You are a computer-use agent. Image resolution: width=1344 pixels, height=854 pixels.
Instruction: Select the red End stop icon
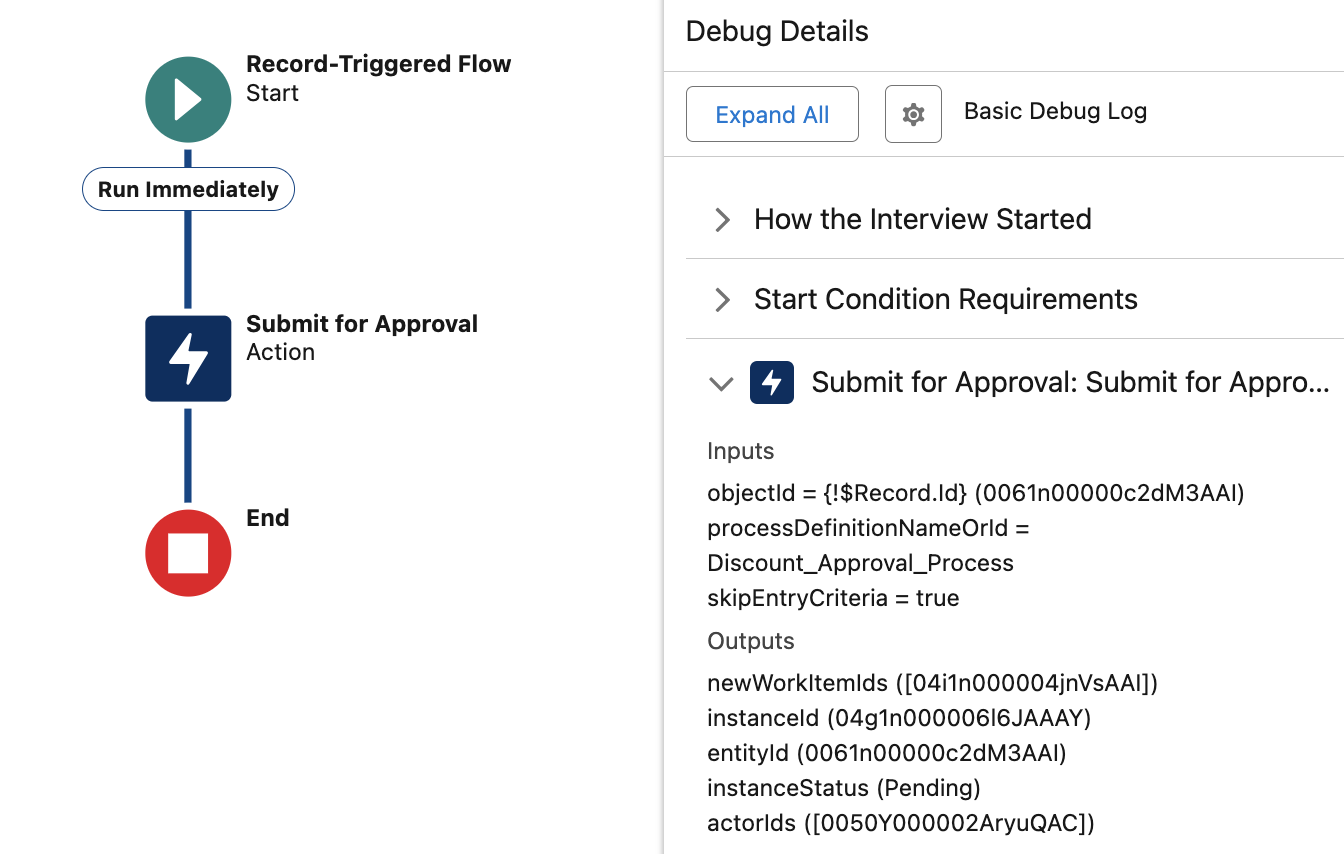coord(188,553)
